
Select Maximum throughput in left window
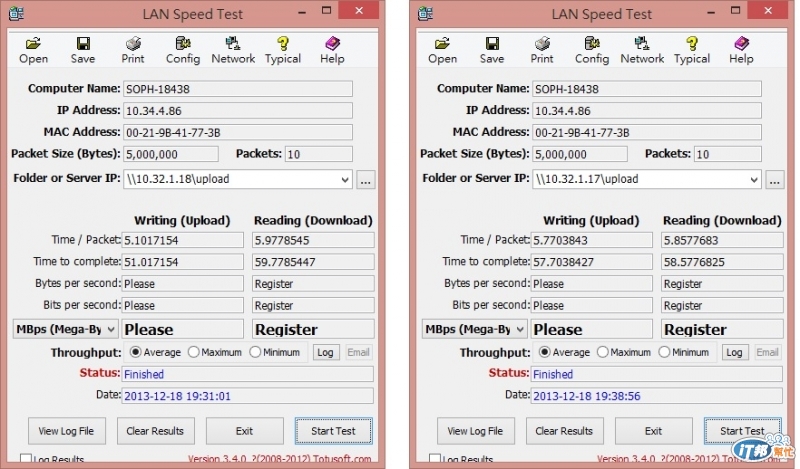193,352
